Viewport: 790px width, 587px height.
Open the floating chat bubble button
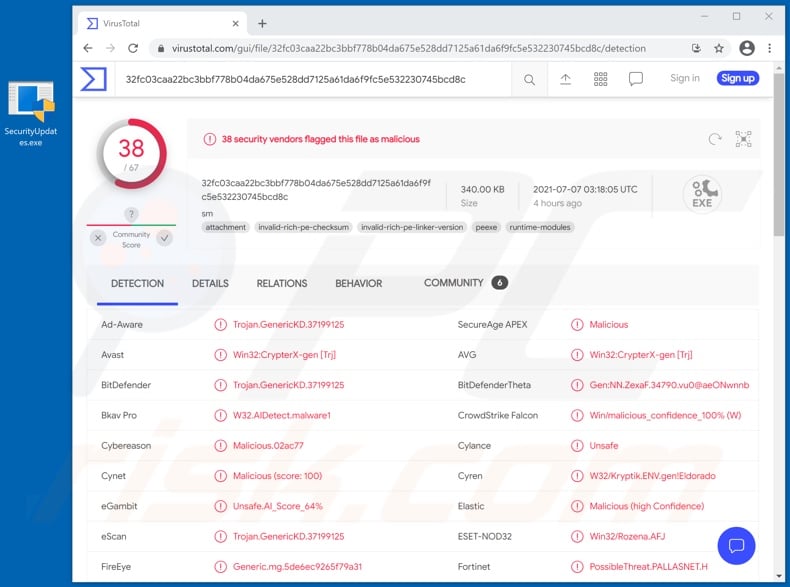click(736, 546)
